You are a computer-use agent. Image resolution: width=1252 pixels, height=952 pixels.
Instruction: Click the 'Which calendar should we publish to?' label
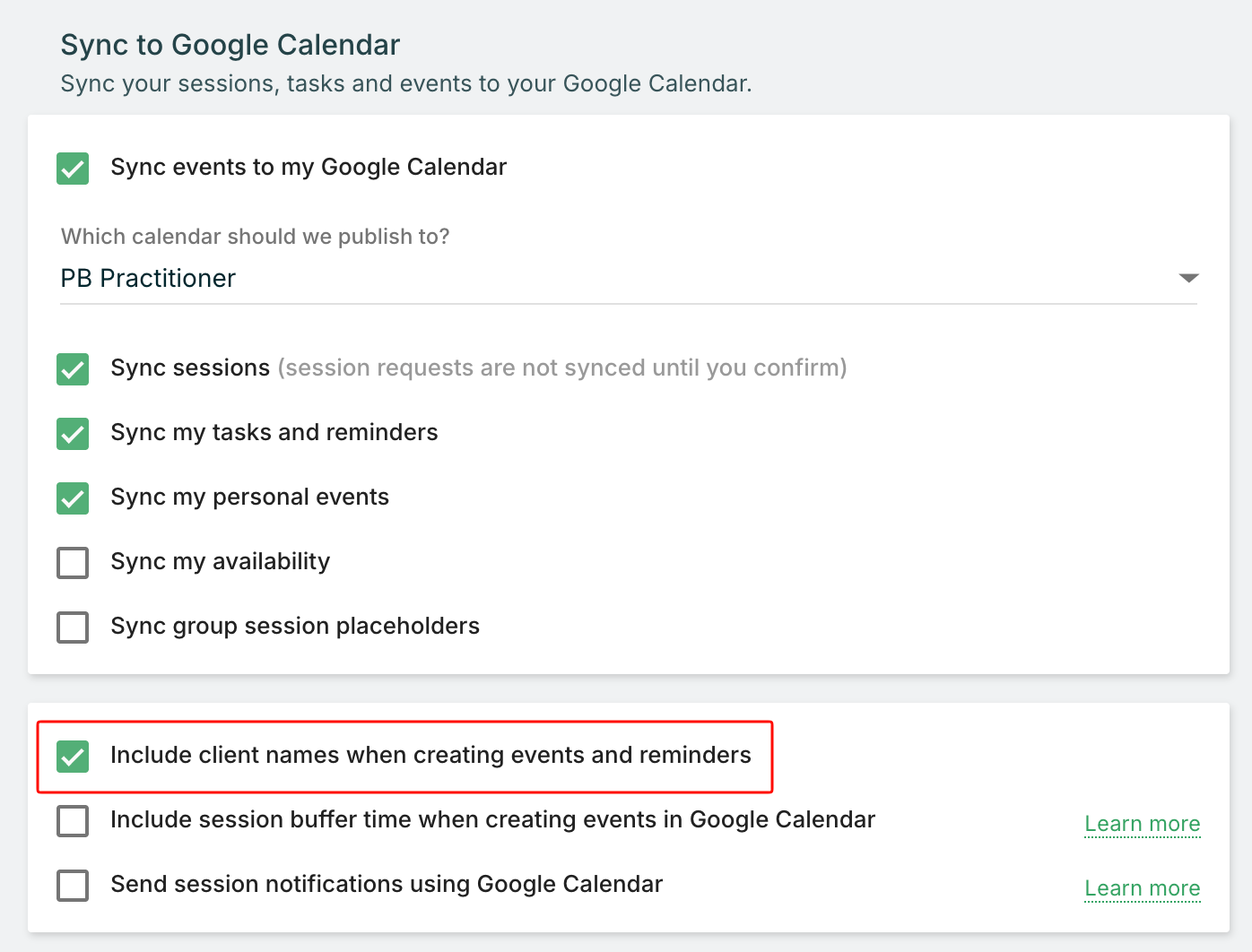255,237
